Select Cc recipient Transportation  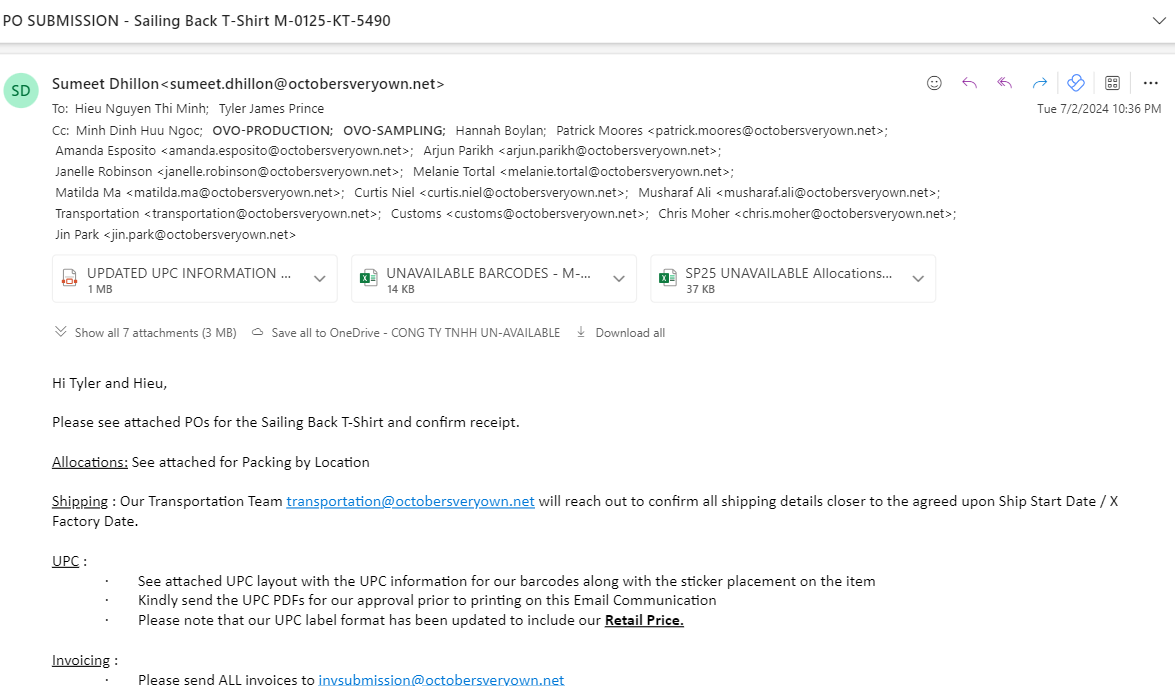tap(217, 214)
